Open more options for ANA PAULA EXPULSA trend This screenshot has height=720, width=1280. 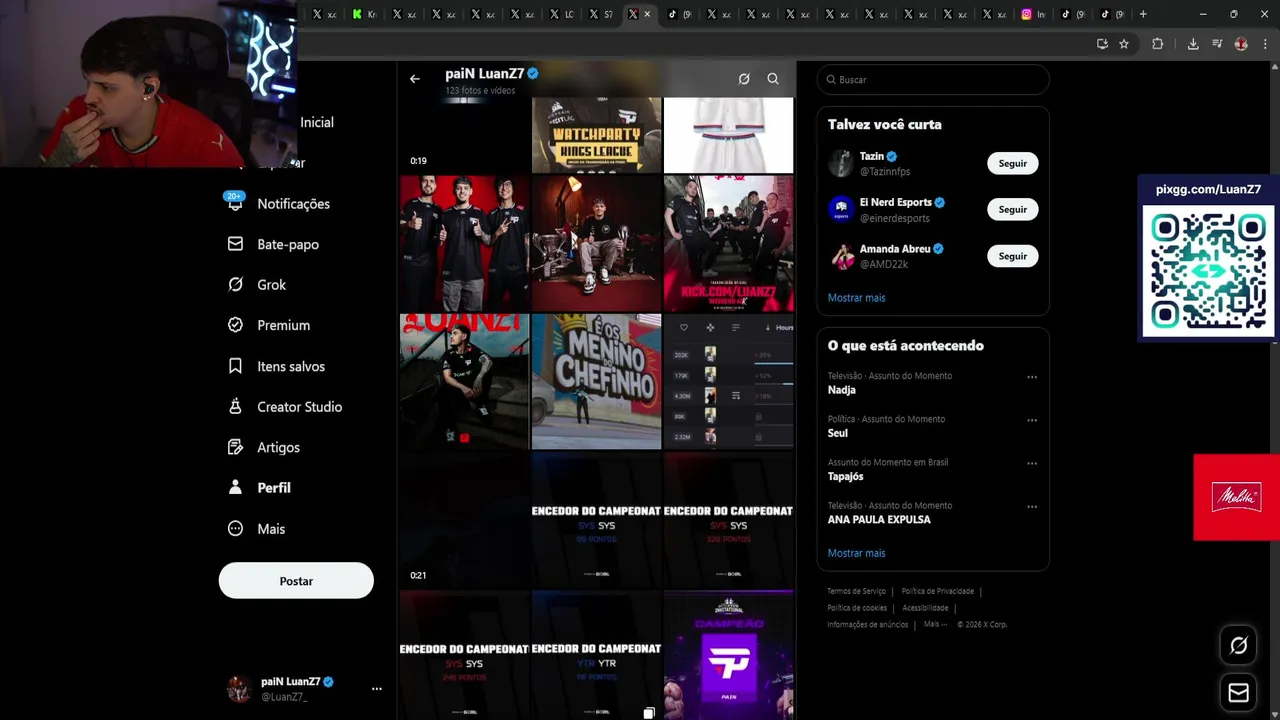coord(1032,506)
